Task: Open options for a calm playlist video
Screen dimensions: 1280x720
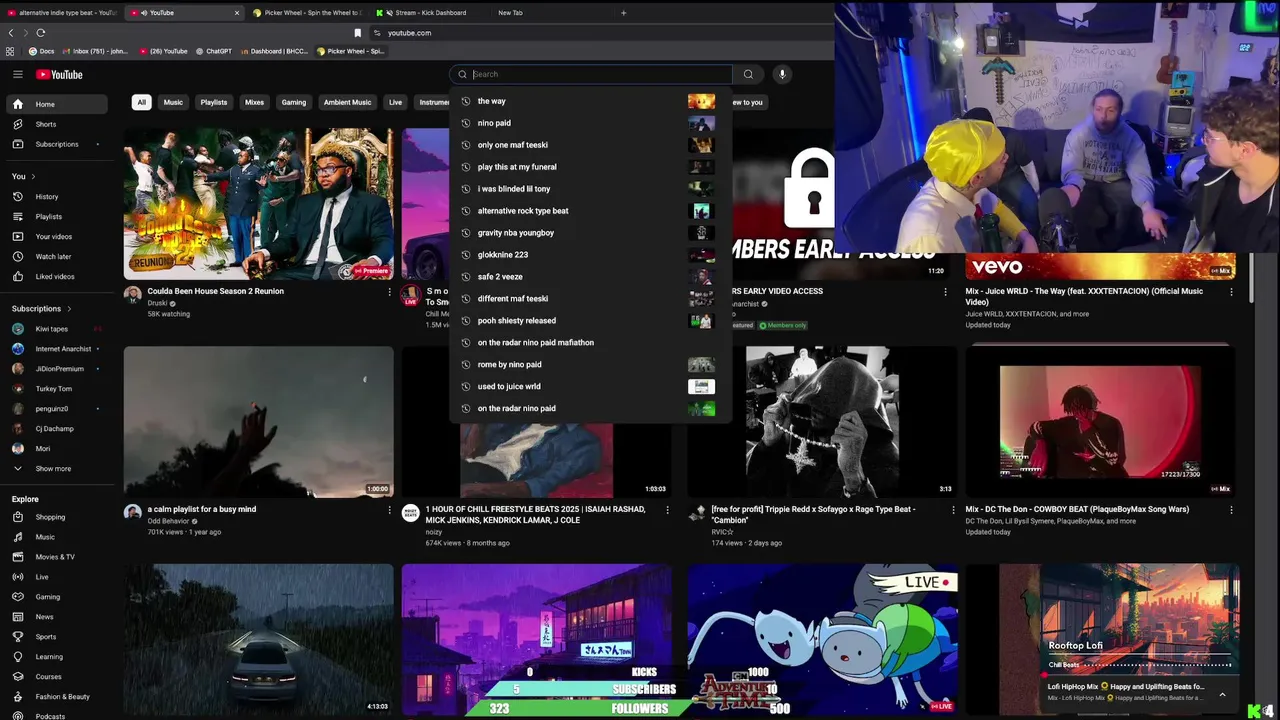Action: (x=390, y=510)
